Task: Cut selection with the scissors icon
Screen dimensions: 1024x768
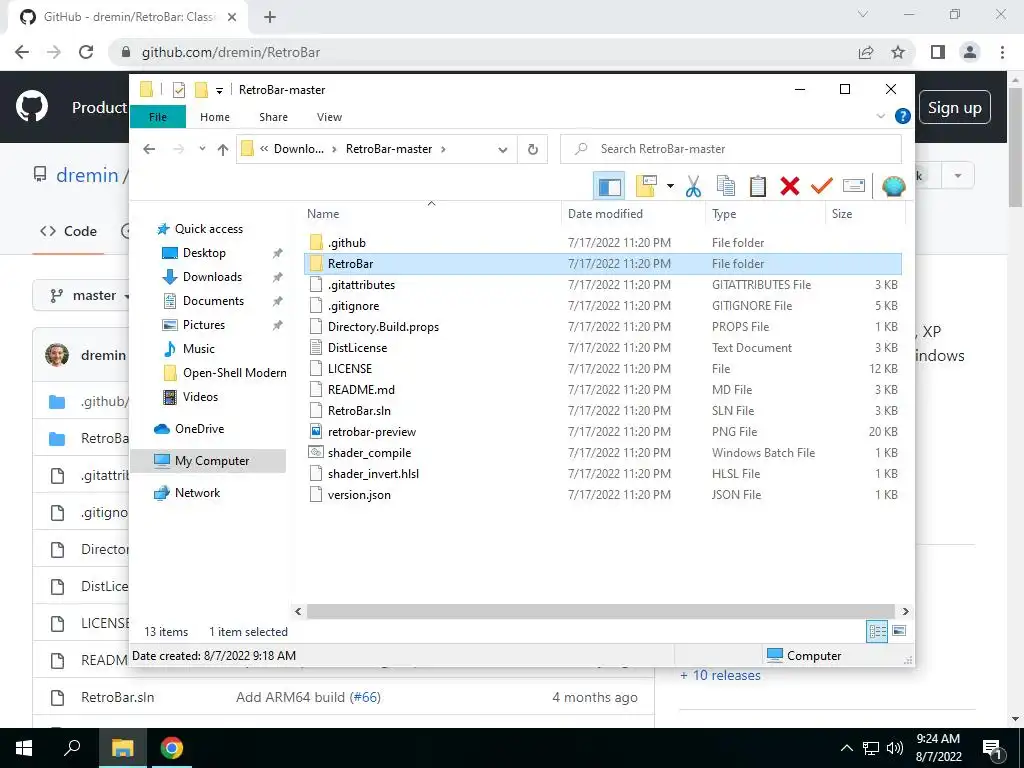Action: tap(693, 186)
